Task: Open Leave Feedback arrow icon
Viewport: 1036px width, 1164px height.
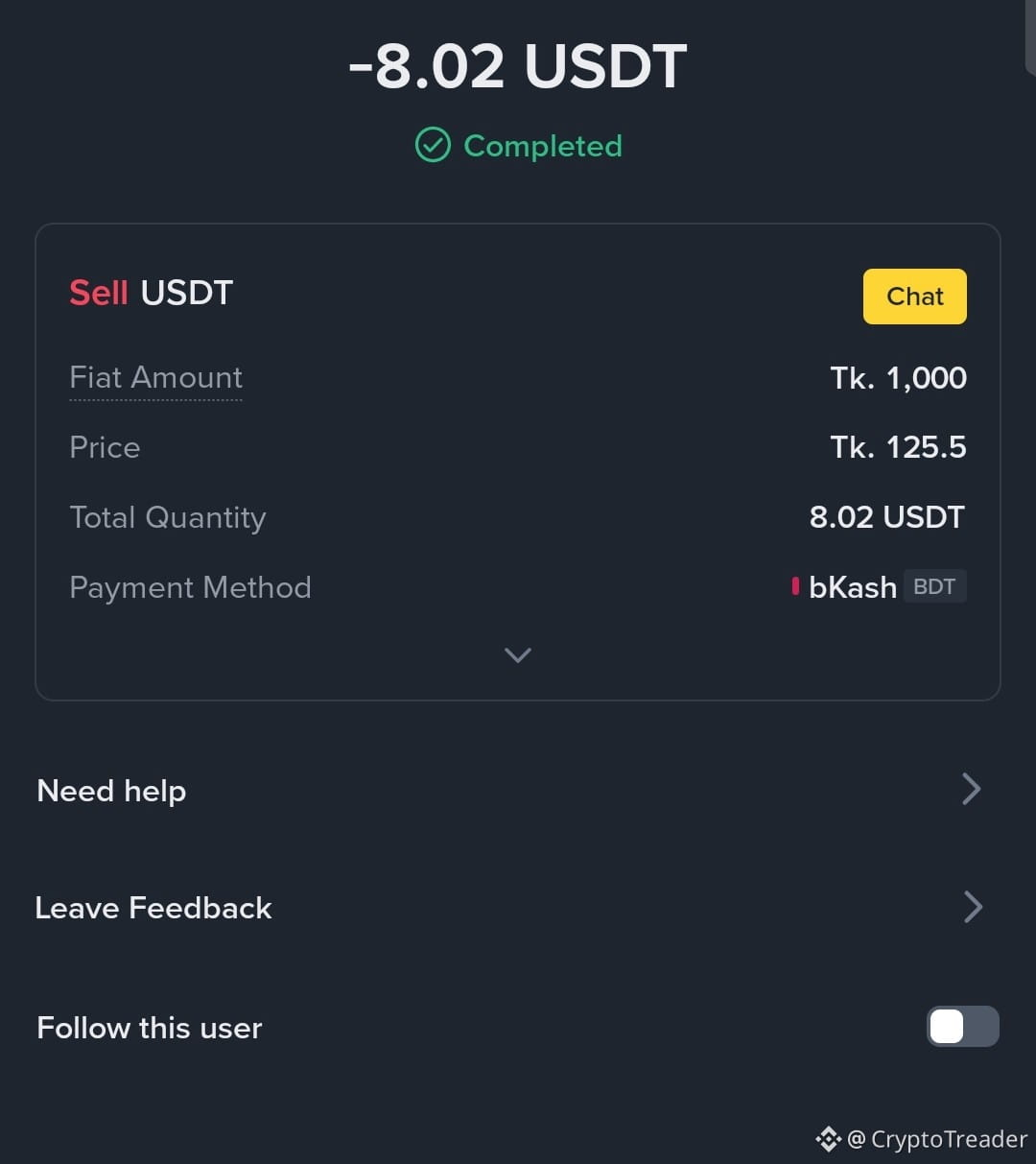Action: pyautogui.click(x=973, y=907)
